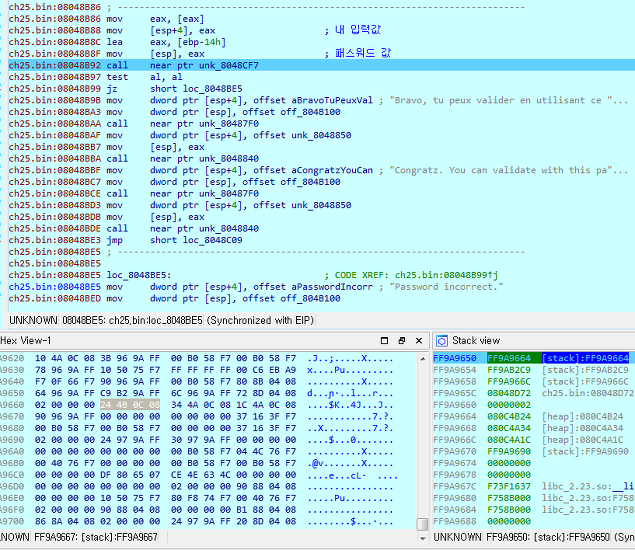Click 'lea eax, [ebp-14h]' instruction
The height and width of the screenshot is (550, 635).
(x=166, y=42)
